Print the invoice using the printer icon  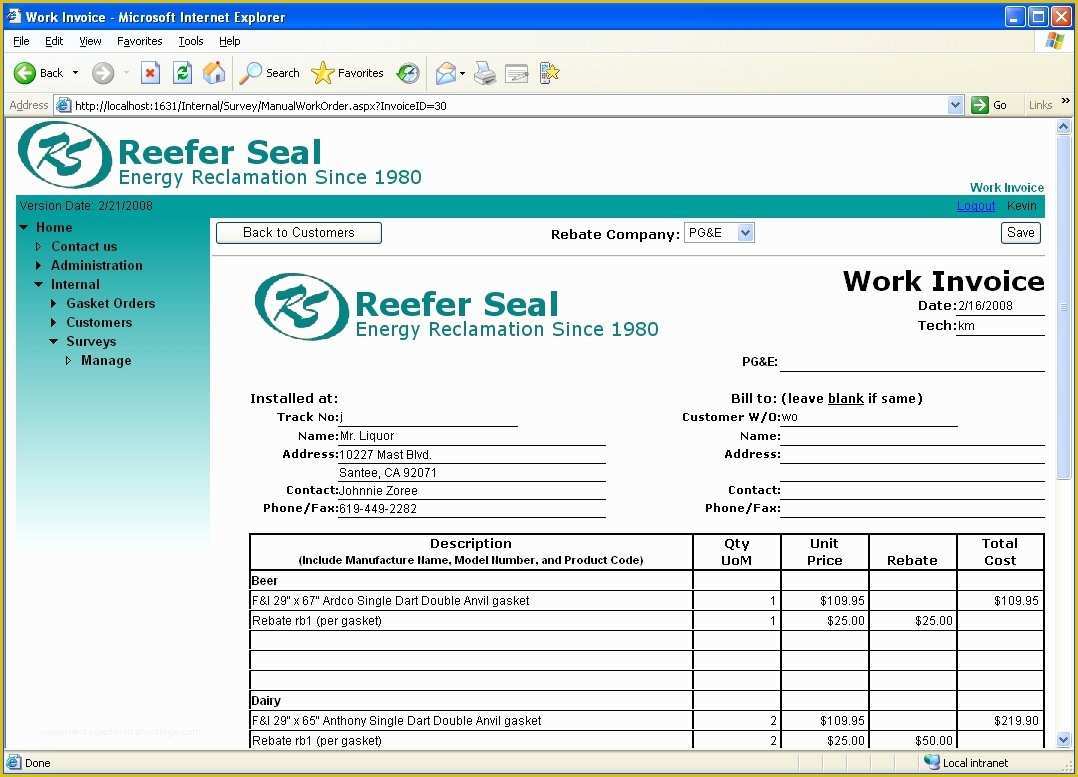484,73
